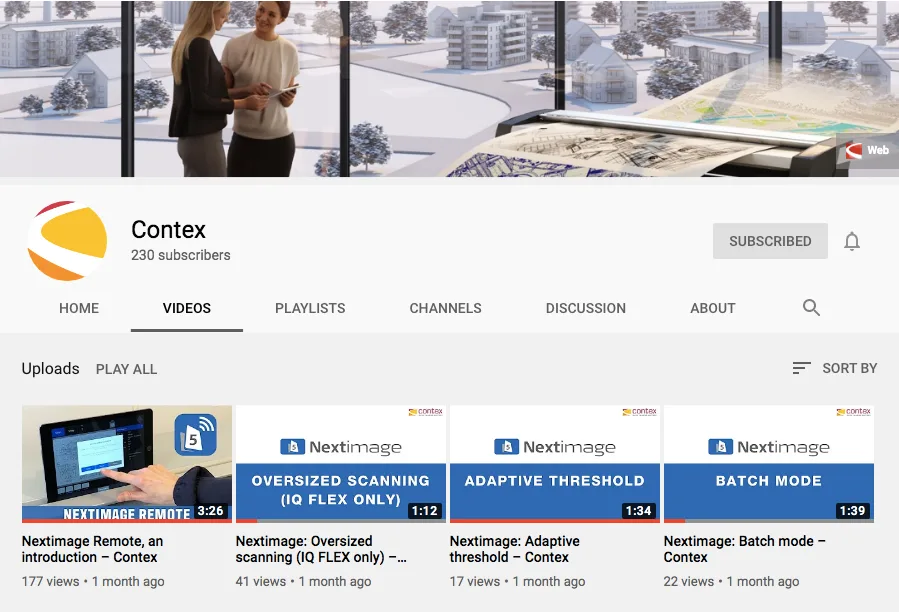
Task: Click the 1:12 duration badge
Action: click(x=424, y=510)
